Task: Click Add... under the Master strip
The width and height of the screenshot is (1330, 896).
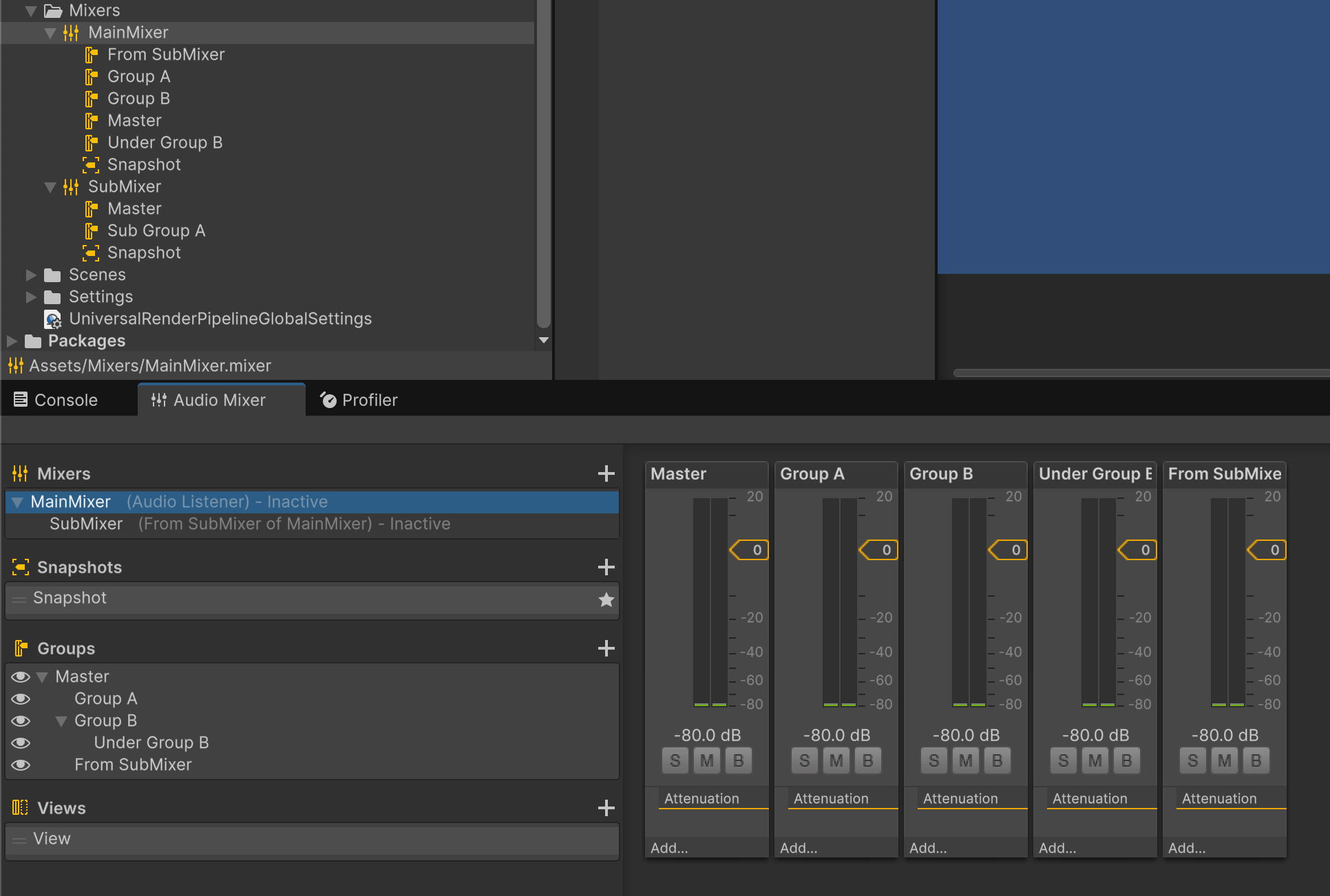Action: [x=669, y=848]
